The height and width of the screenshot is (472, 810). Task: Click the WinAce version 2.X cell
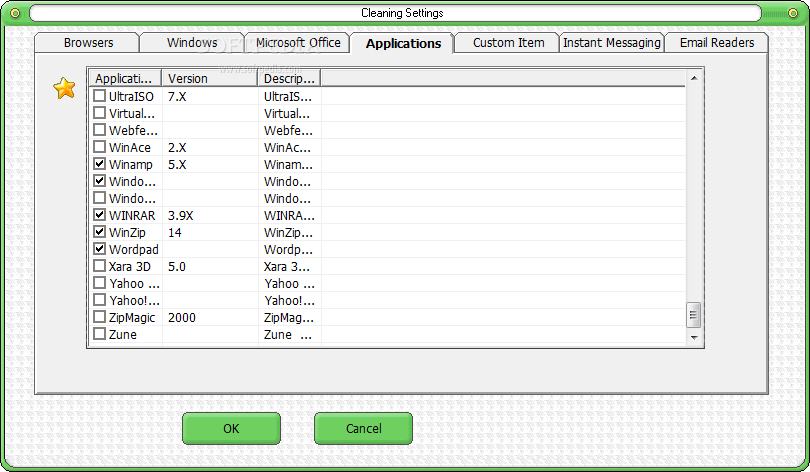(210, 147)
